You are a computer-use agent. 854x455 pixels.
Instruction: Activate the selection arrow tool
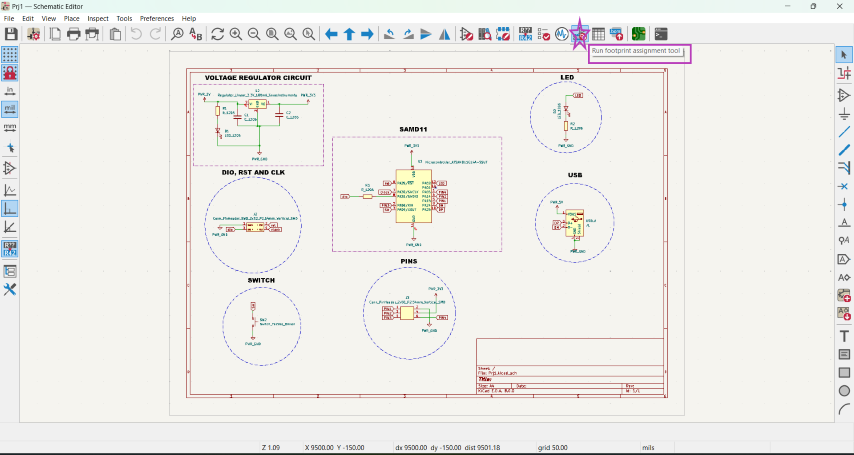pyautogui.click(x=844, y=54)
